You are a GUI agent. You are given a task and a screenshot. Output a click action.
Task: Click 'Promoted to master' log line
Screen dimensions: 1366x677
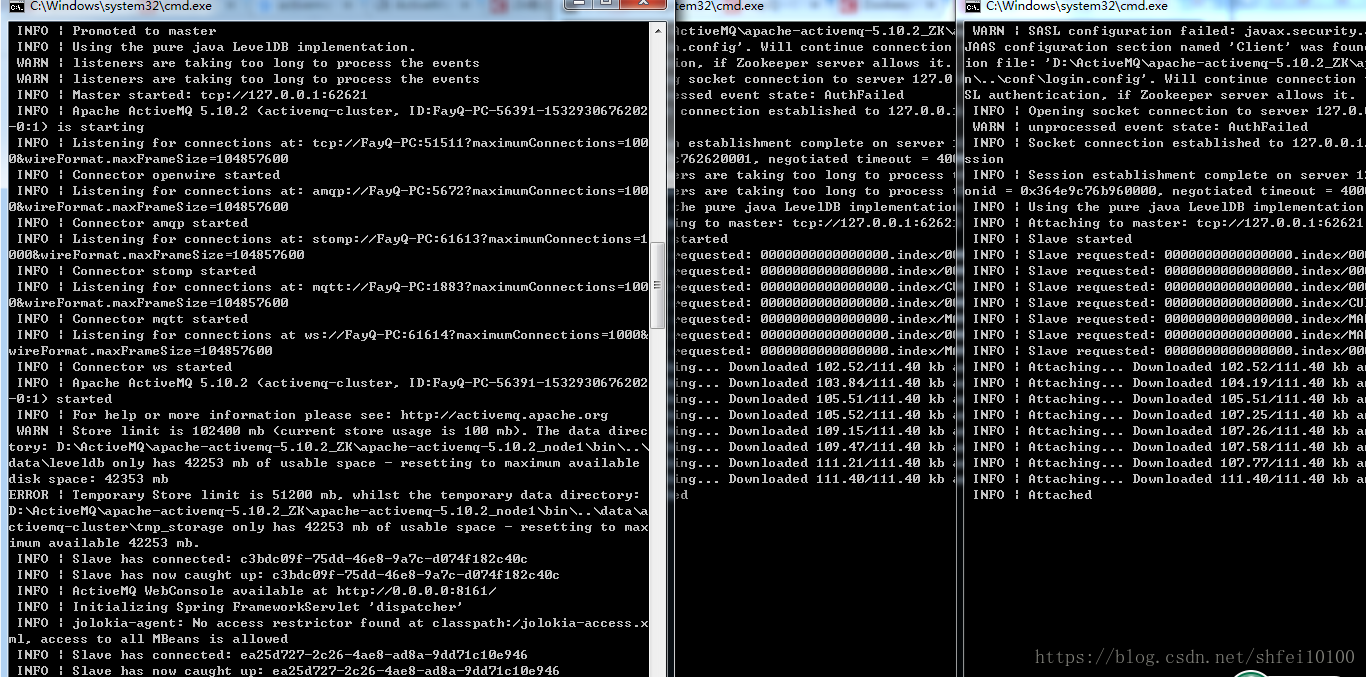pos(116,31)
